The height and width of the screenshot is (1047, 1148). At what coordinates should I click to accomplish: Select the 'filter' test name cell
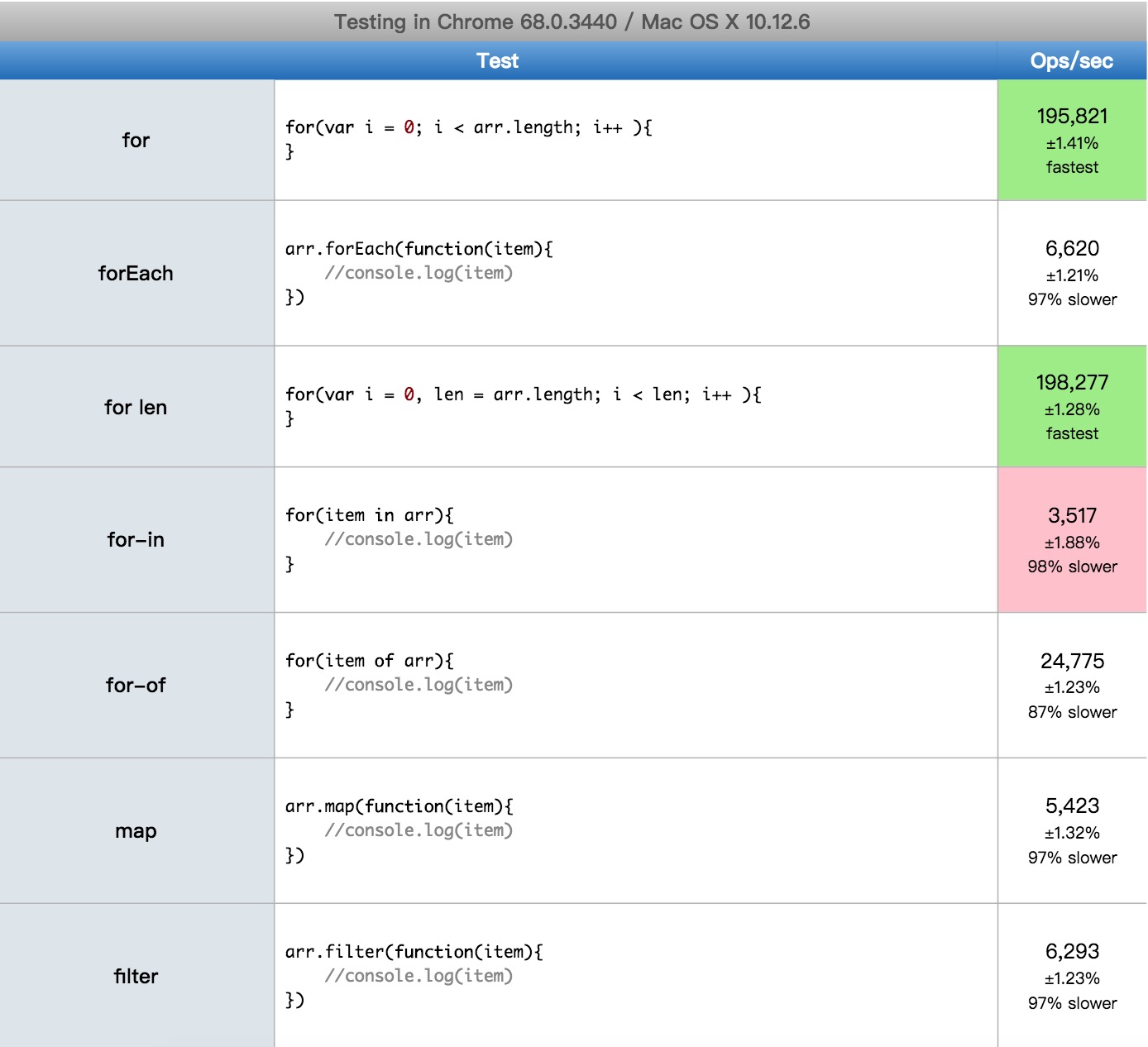pyautogui.click(x=136, y=976)
